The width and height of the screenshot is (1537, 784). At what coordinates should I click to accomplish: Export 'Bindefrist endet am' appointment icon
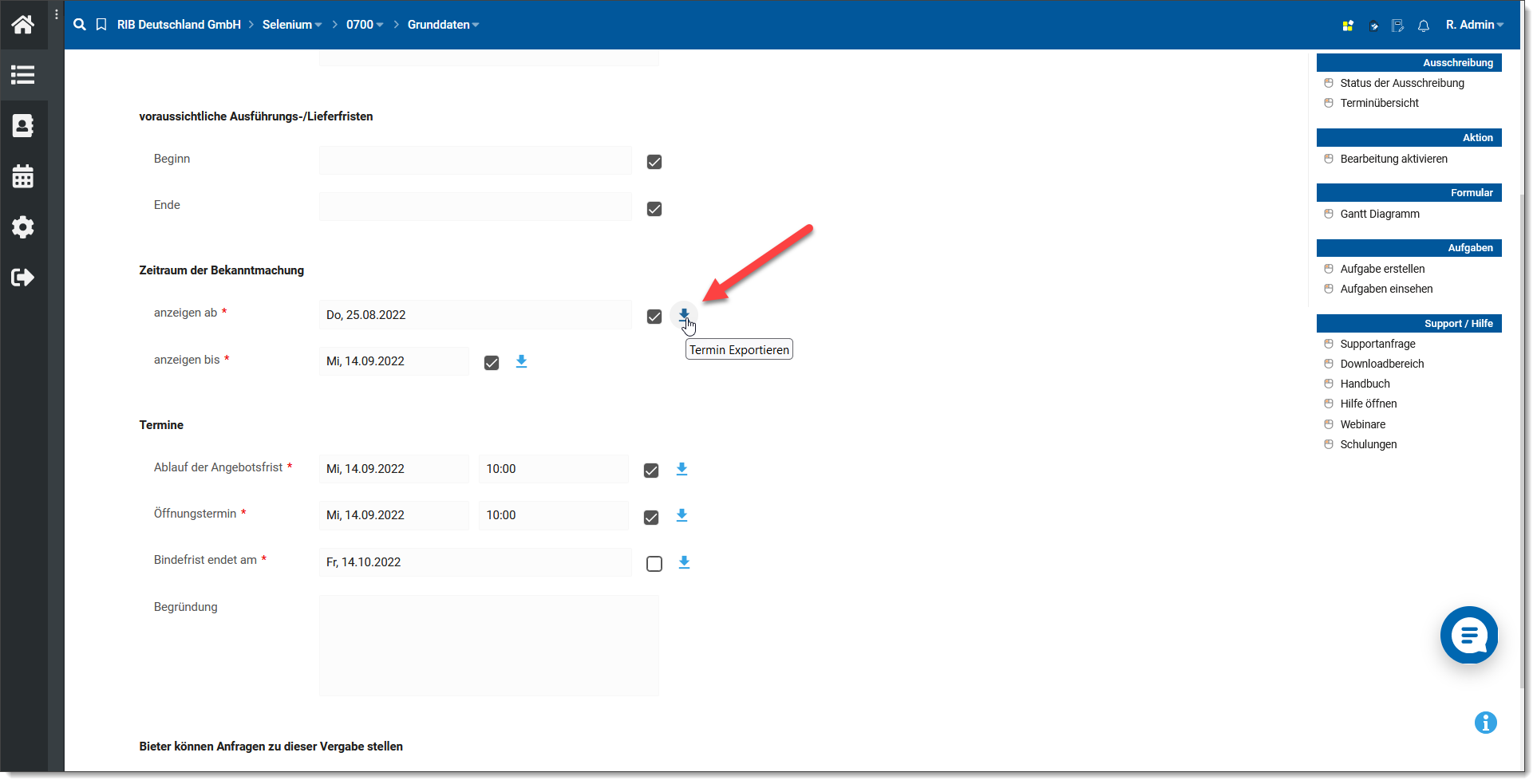click(x=684, y=562)
